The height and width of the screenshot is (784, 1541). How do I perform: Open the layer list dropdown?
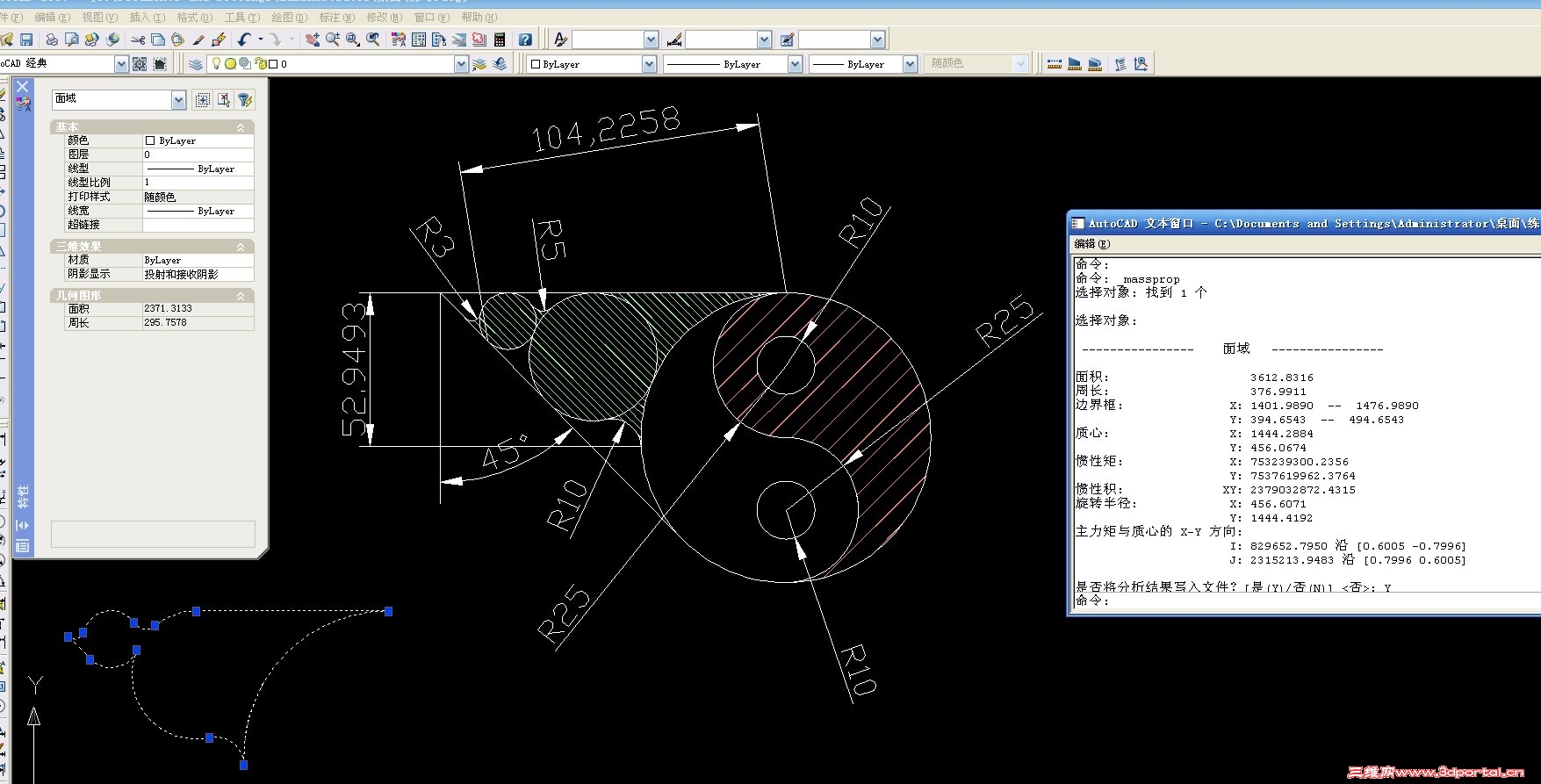pos(461,64)
